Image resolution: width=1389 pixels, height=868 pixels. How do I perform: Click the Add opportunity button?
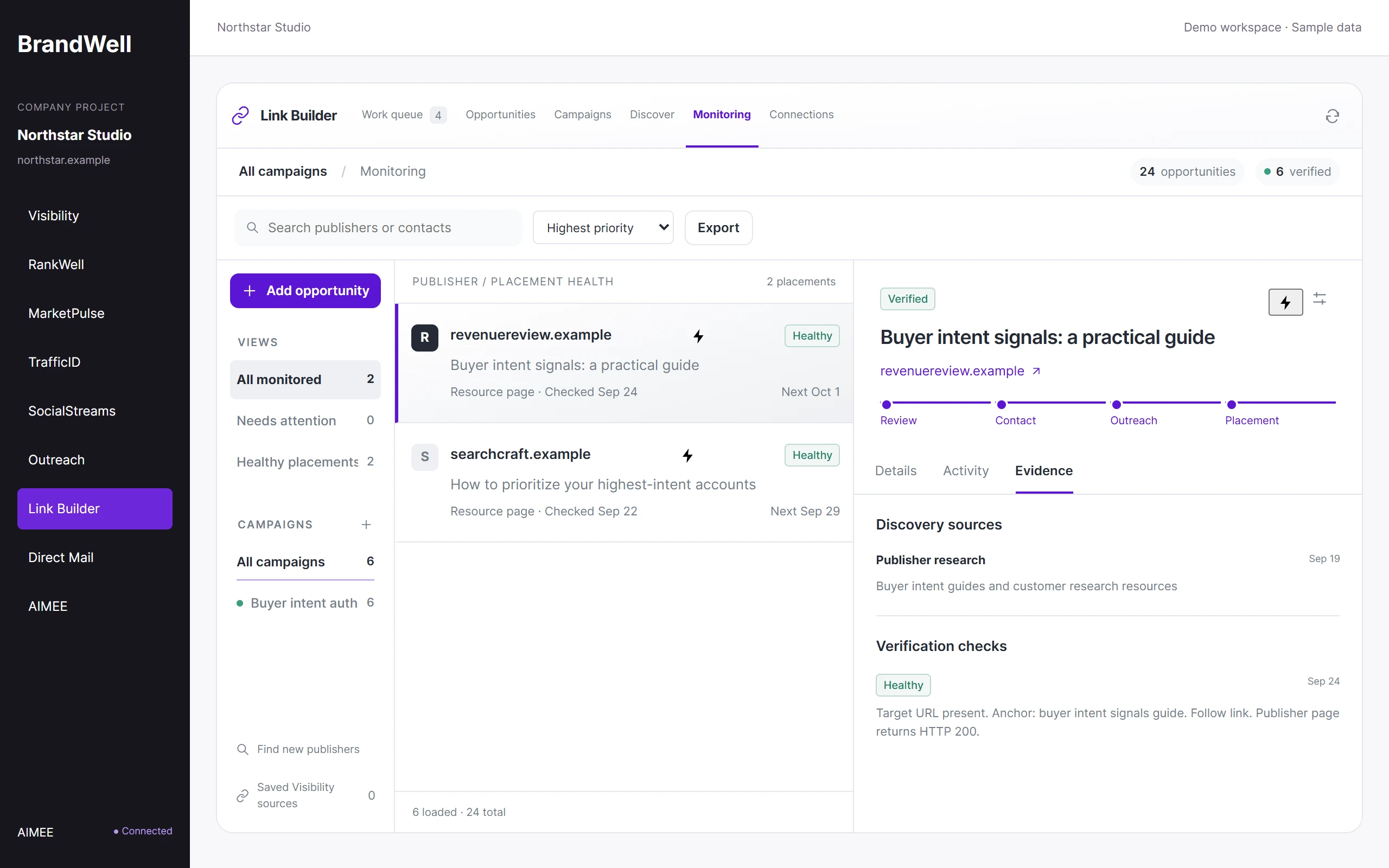(305, 290)
